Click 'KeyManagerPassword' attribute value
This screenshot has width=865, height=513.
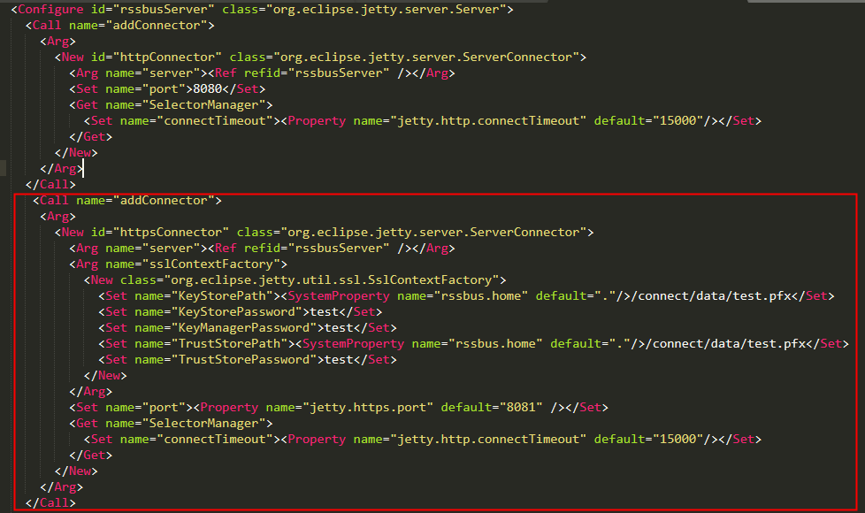coord(244,328)
